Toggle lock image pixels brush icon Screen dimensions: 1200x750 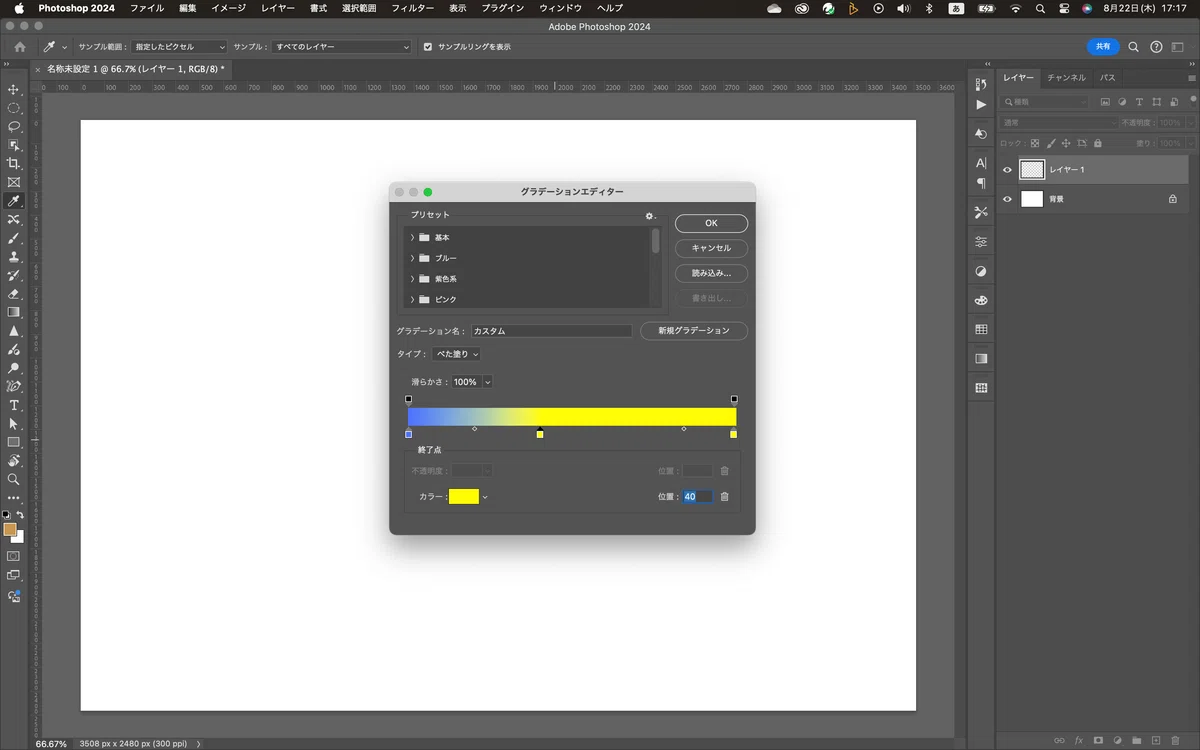(x=1050, y=143)
